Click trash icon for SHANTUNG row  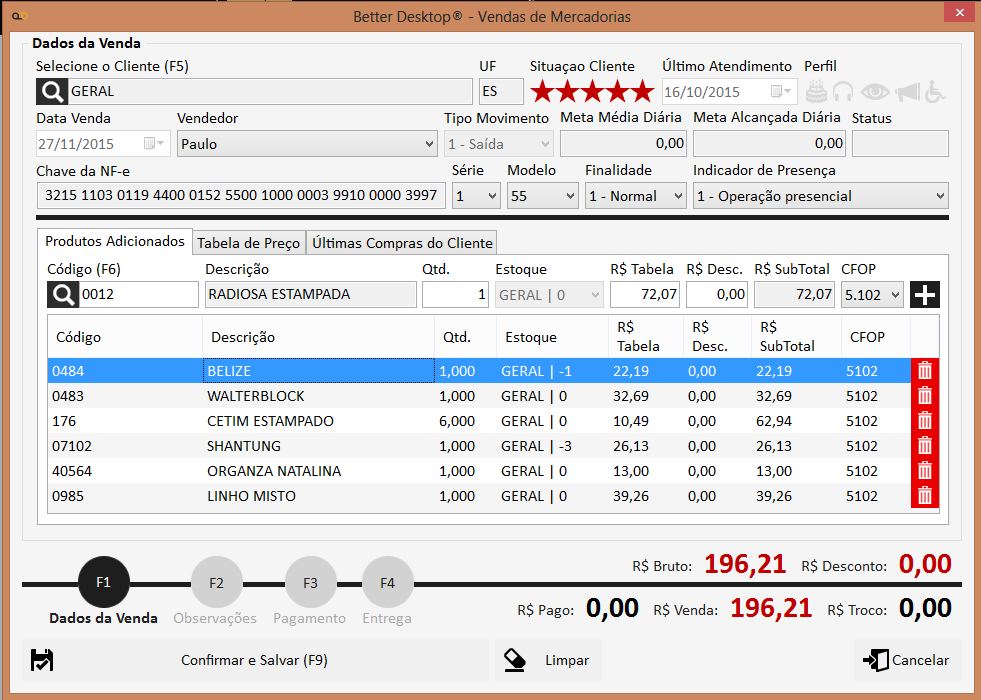[x=925, y=446]
